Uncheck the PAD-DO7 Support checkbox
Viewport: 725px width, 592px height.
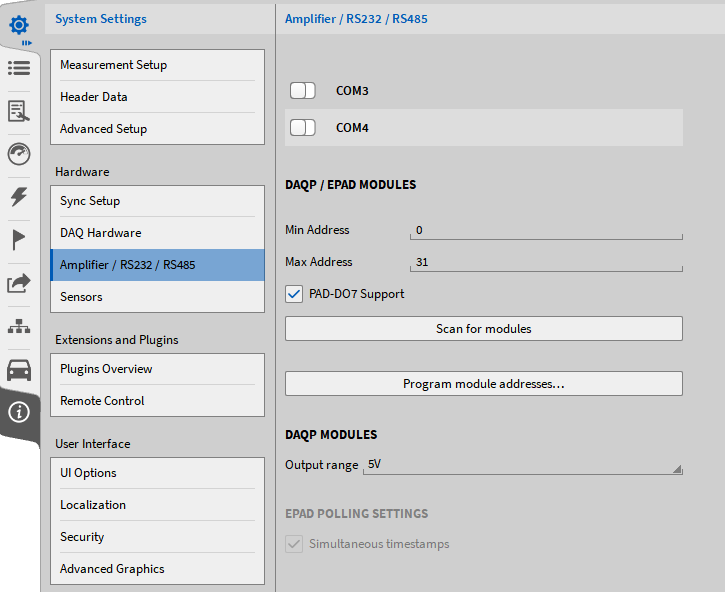tap(294, 294)
